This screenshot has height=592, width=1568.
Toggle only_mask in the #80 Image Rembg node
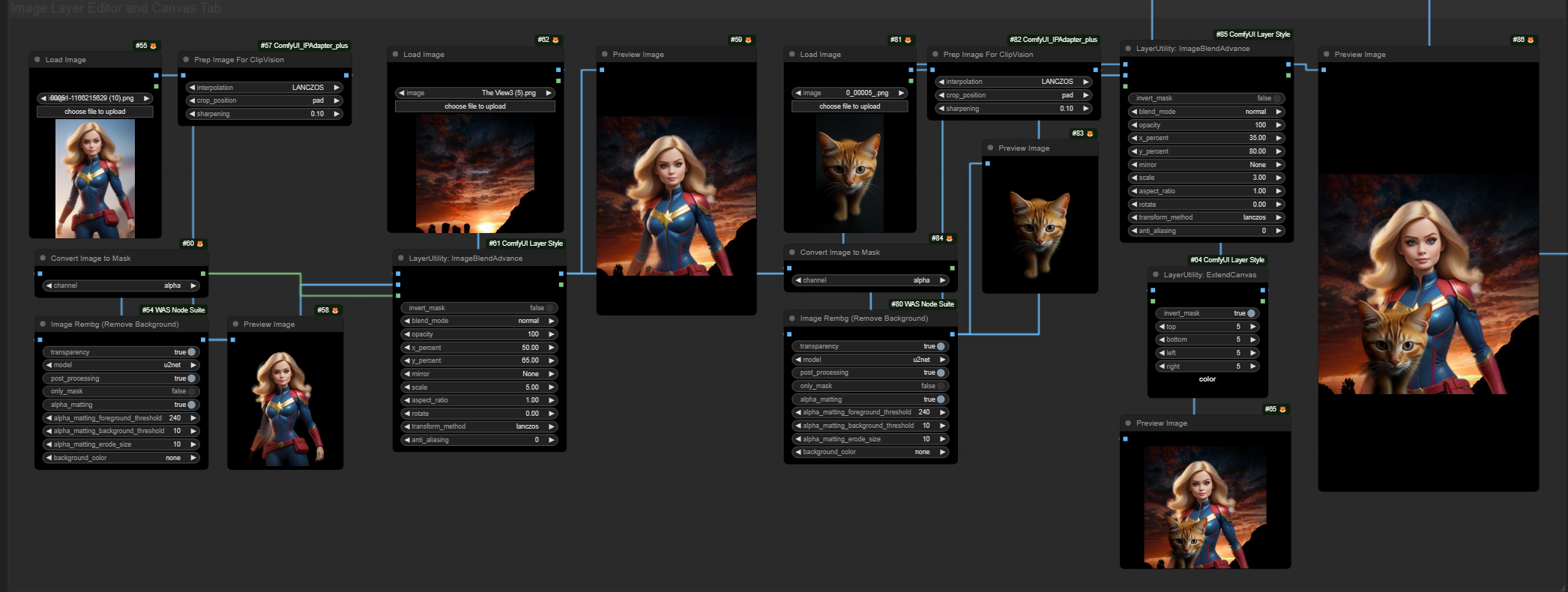(940, 386)
